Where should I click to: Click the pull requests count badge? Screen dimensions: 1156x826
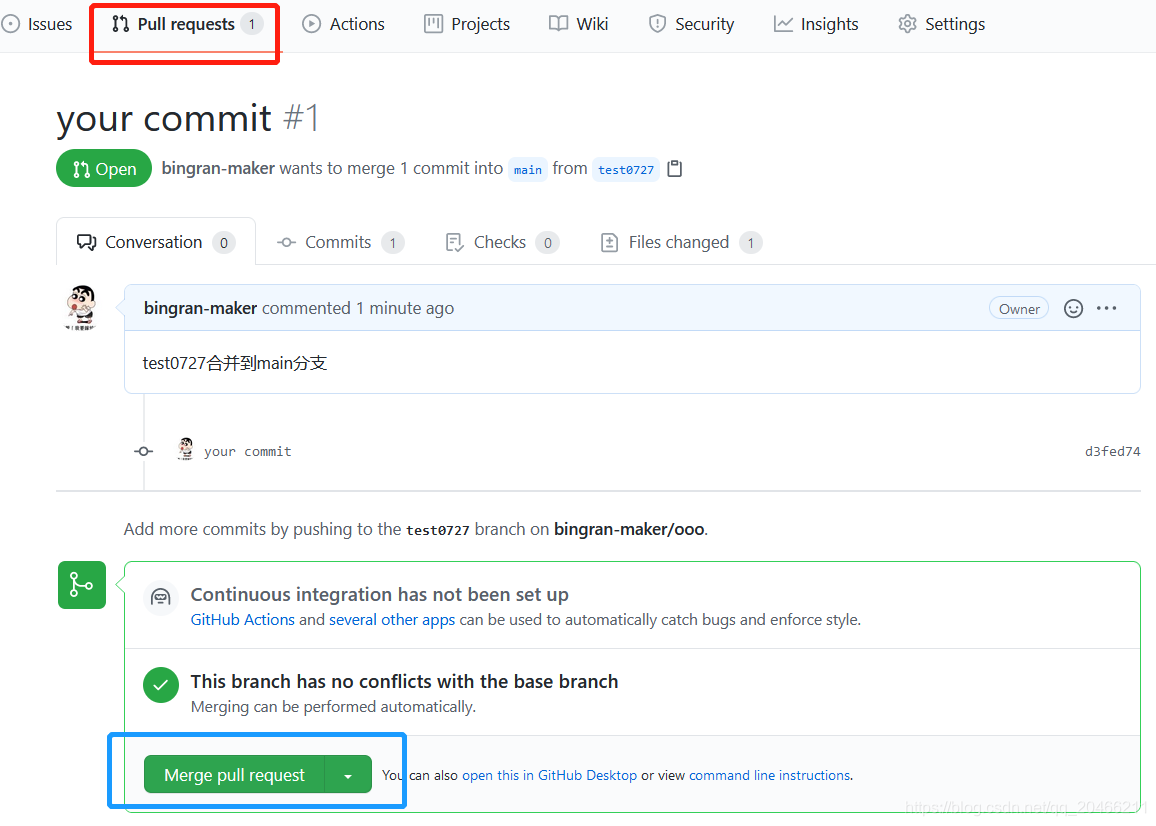[x=251, y=24]
